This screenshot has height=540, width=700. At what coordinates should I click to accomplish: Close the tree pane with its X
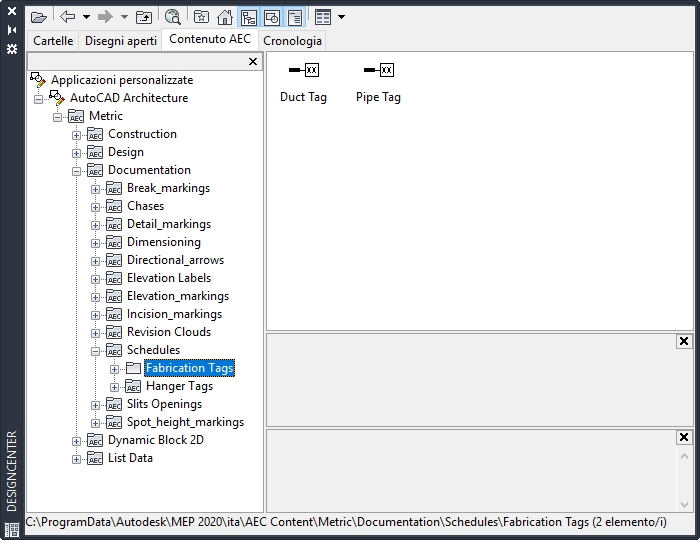point(253,62)
